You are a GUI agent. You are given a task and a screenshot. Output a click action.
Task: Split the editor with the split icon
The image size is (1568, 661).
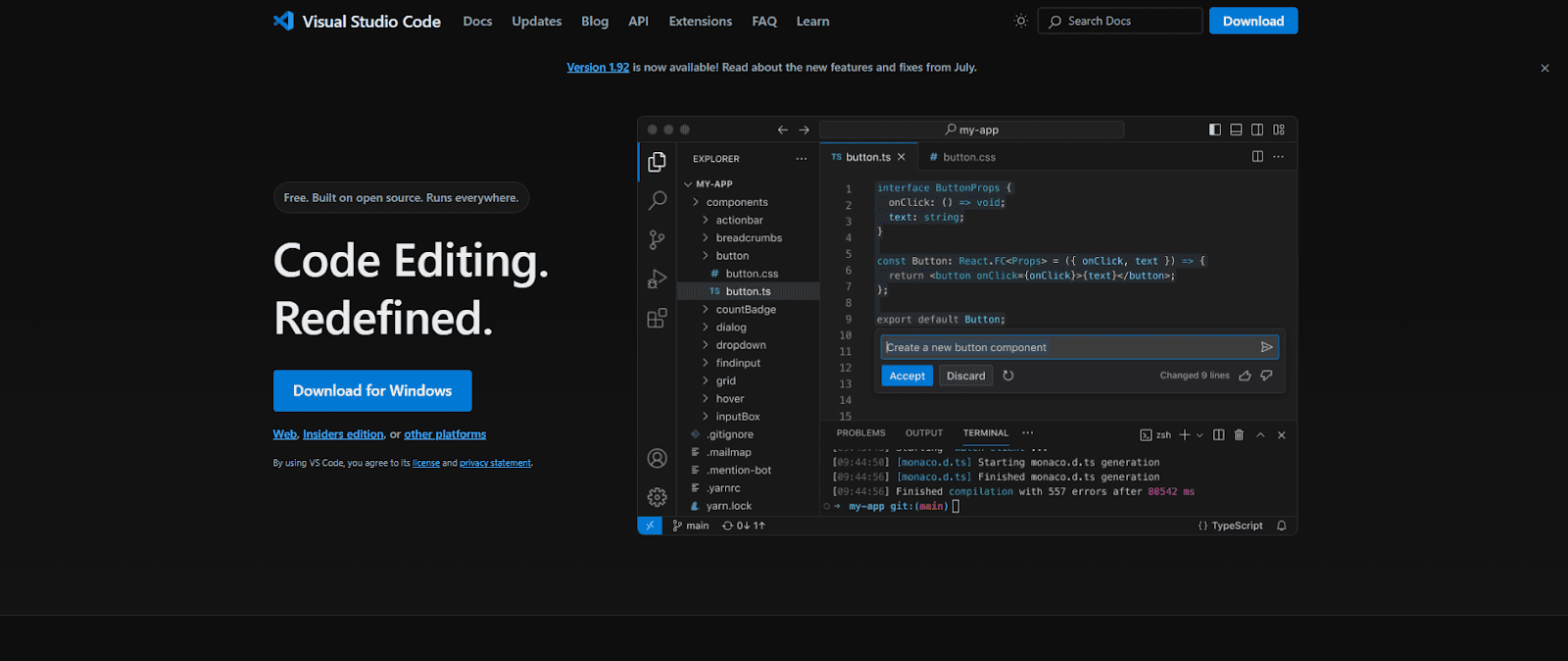click(x=1257, y=157)
